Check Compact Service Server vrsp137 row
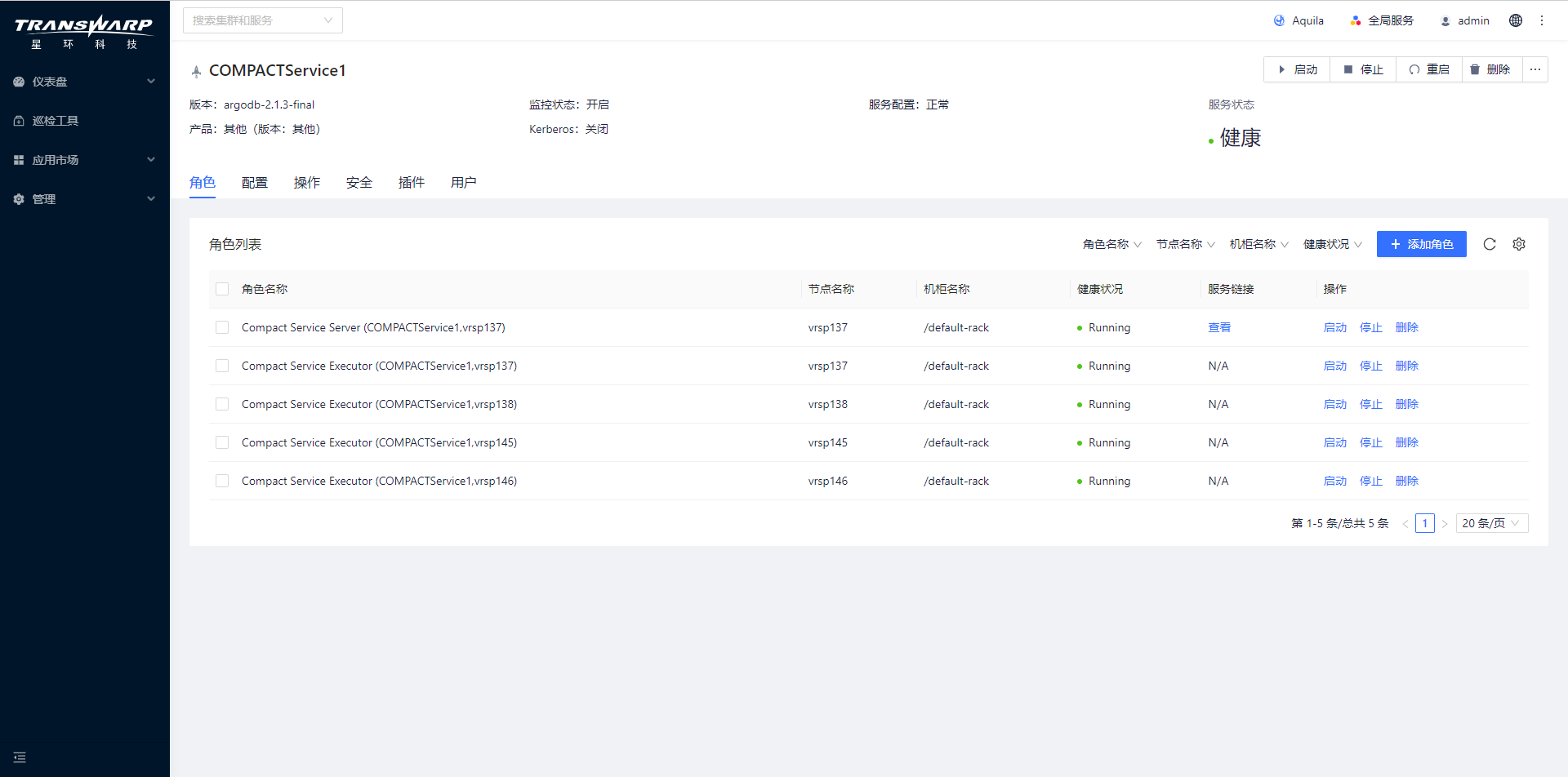 222,327
